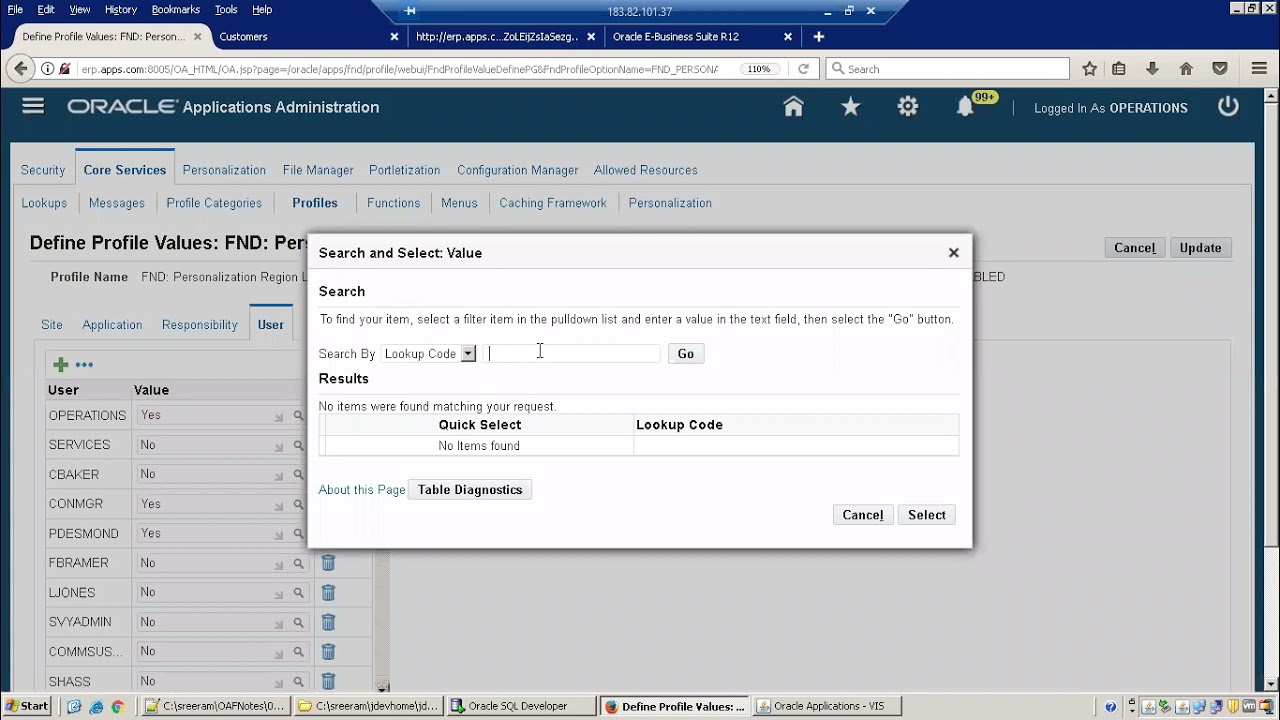
Task: Open the three-dots table actions icon
Action: click(x=84, y=365)
